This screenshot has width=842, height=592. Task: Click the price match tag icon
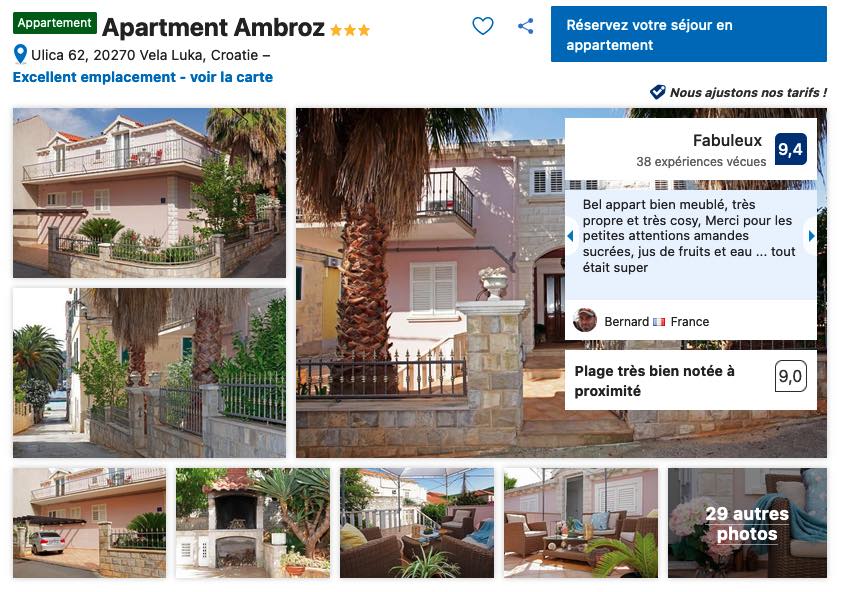(657, 92)
